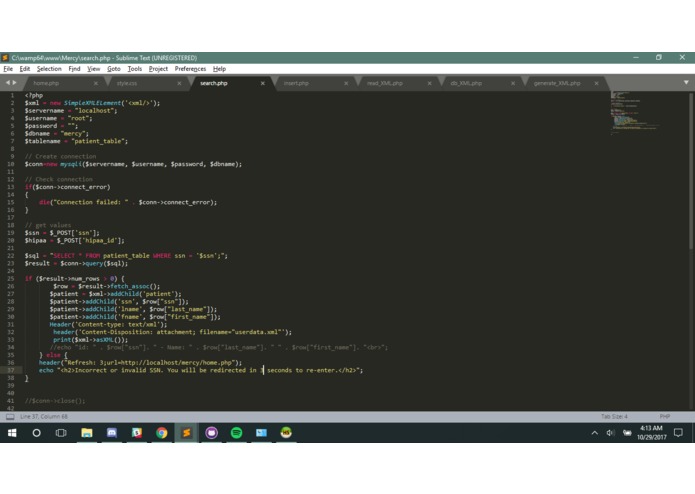This screenshot has width=695, height=494.
Task: Open the purple round app in taskbar
Action: tap(211, 433)
